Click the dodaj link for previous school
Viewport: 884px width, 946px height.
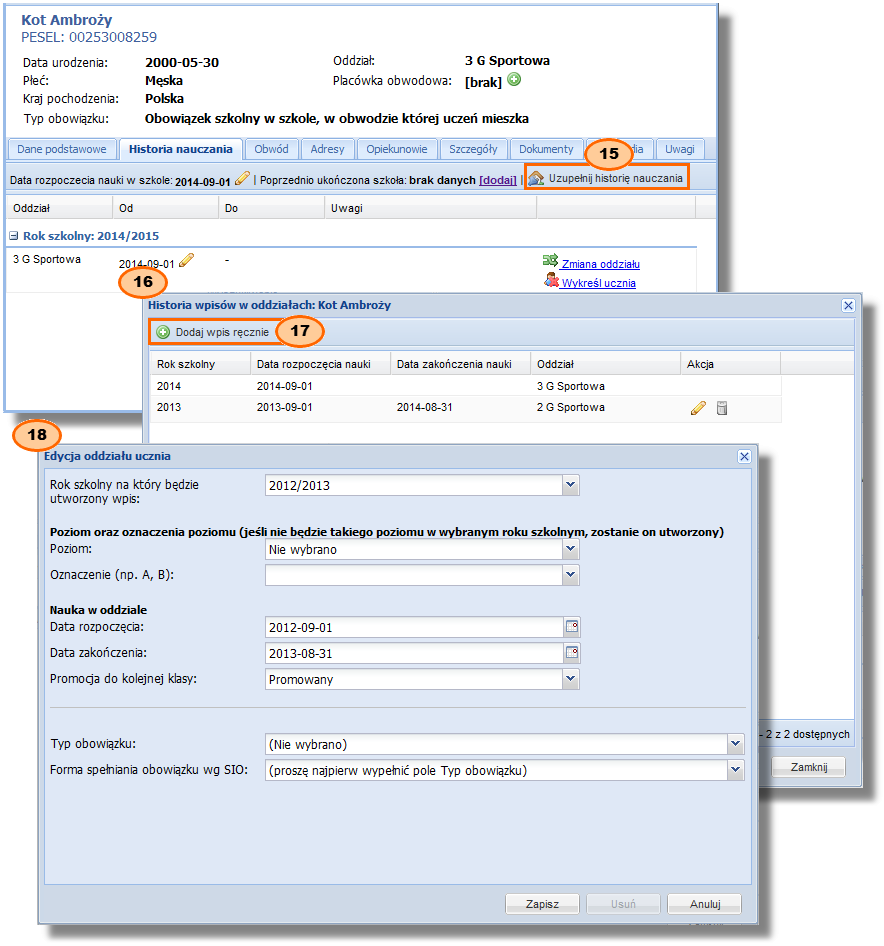(x=498, y=180)
